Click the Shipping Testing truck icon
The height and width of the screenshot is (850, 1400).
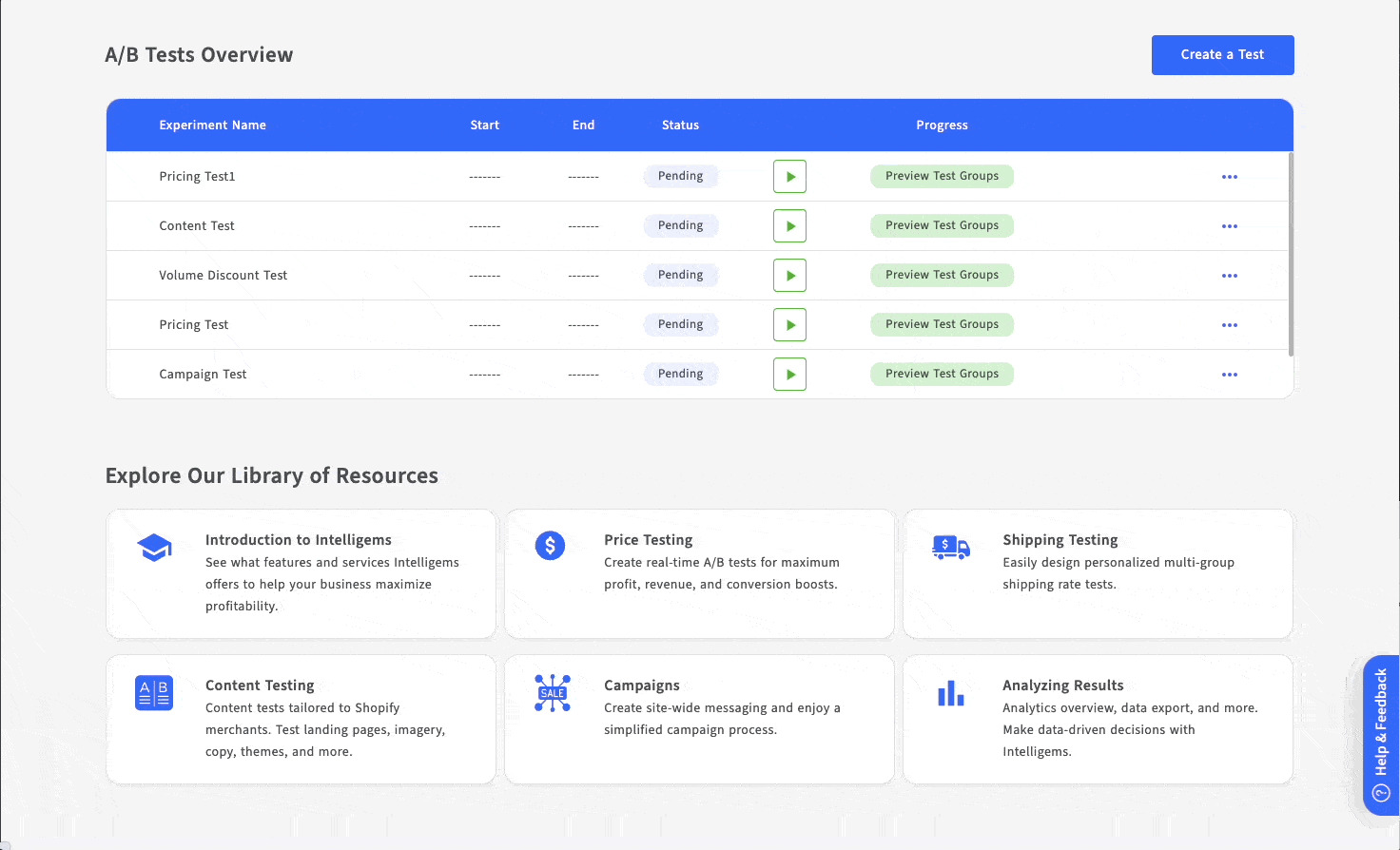click(950, 547)
